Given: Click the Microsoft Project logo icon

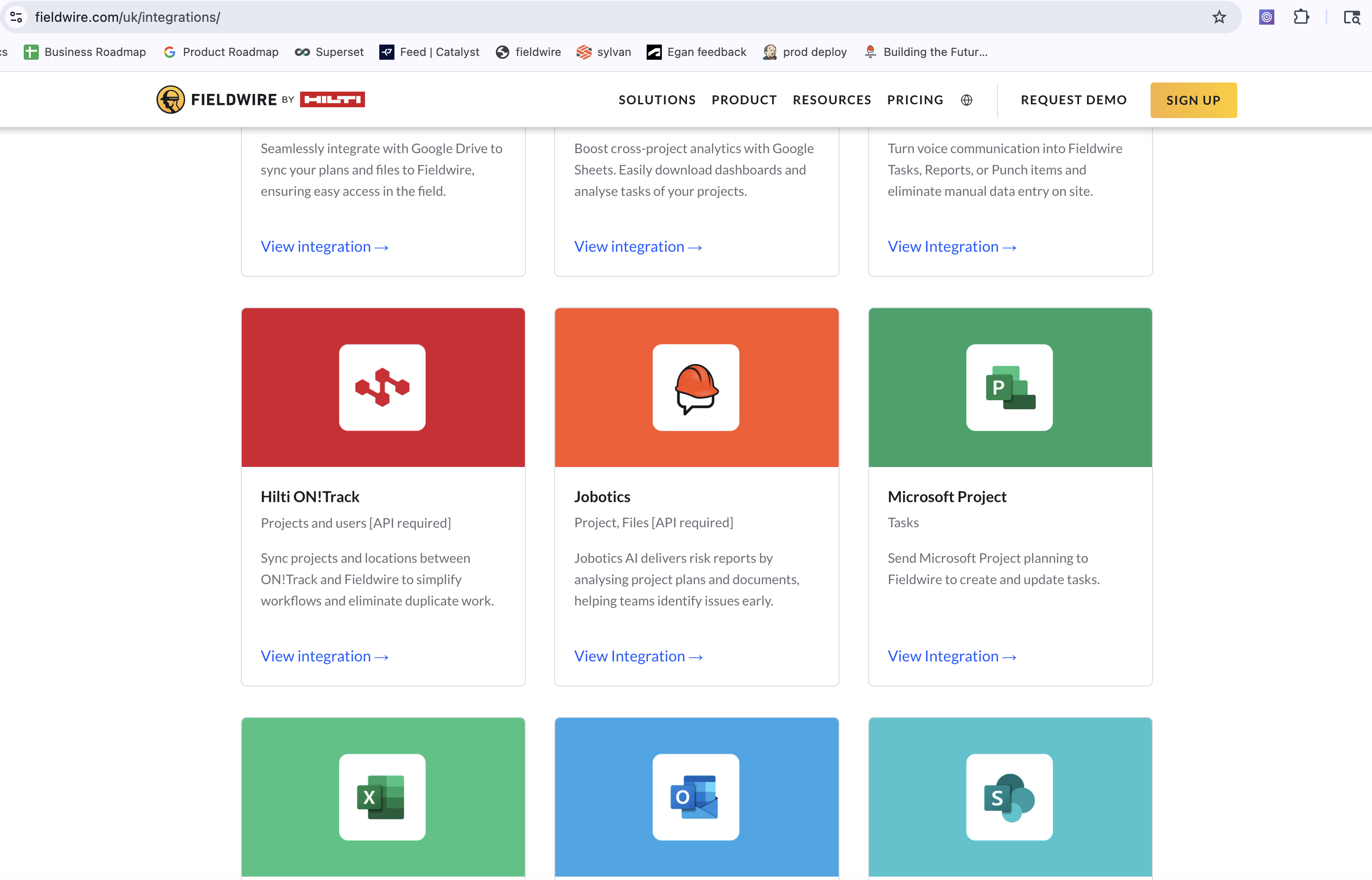Looking at the screenshot, I should coord(1009,387).
